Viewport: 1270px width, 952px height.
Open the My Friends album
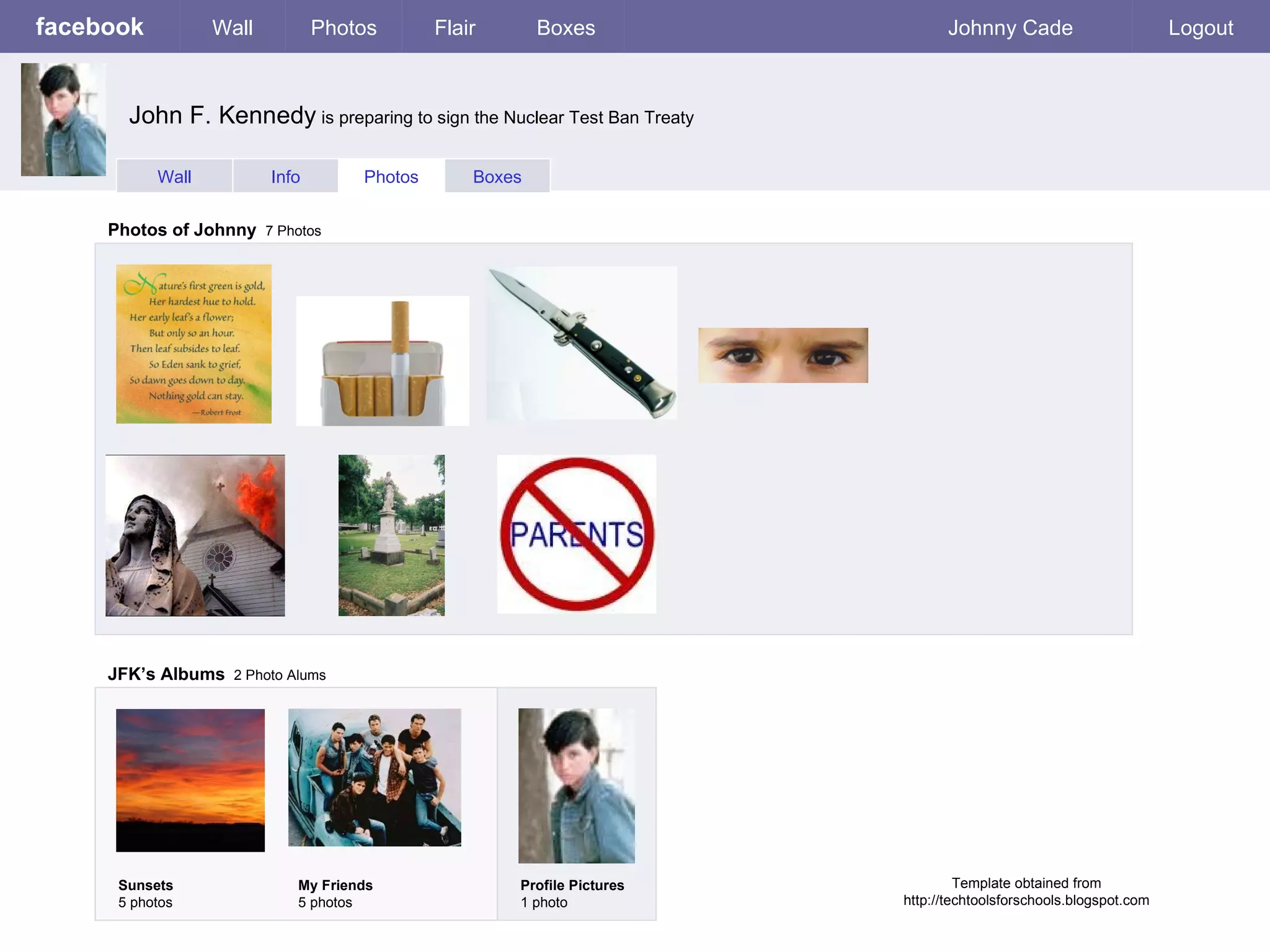click(375, 777)
